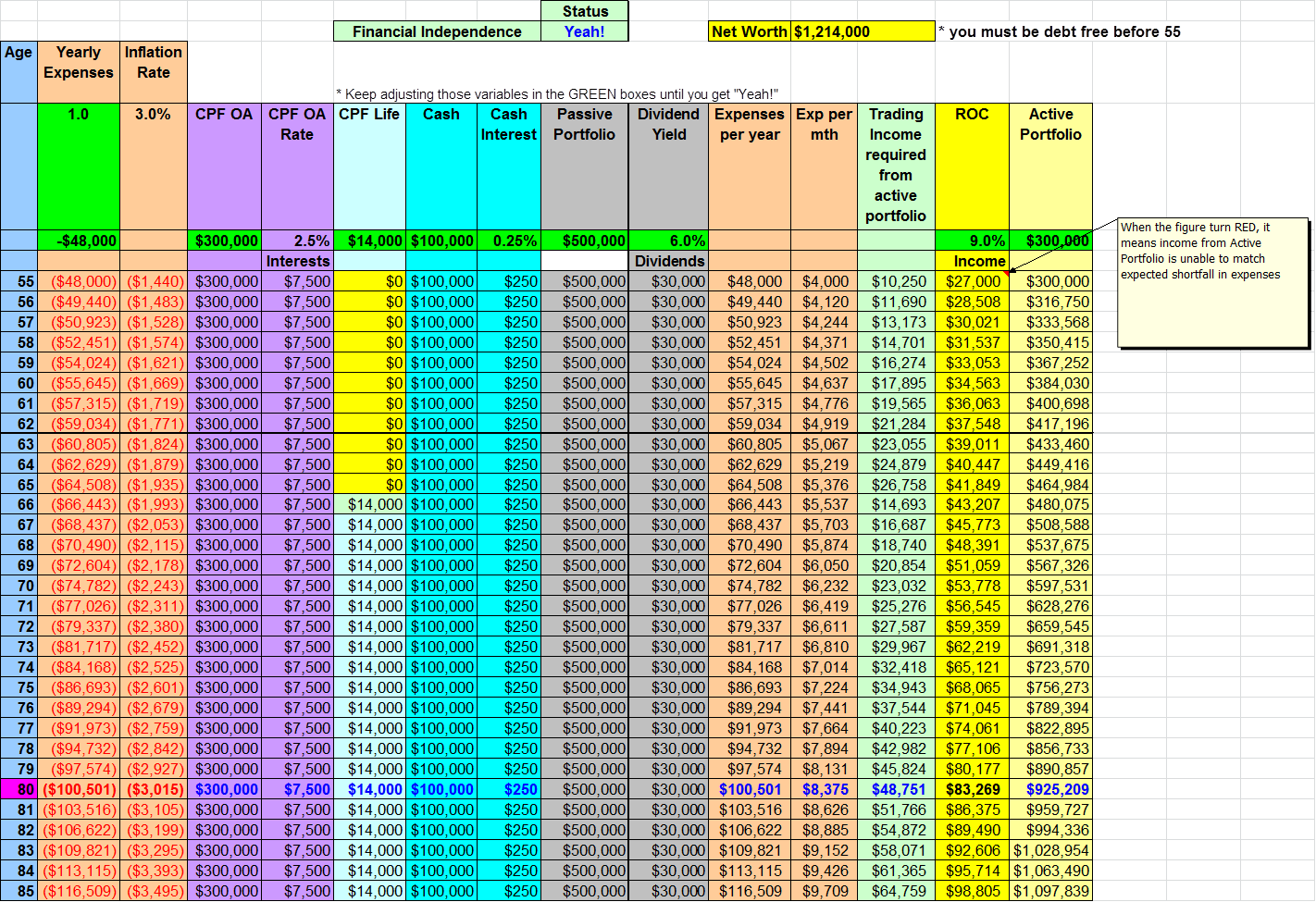Click the comment note about figures turning RED

[x=1213, y=283]
